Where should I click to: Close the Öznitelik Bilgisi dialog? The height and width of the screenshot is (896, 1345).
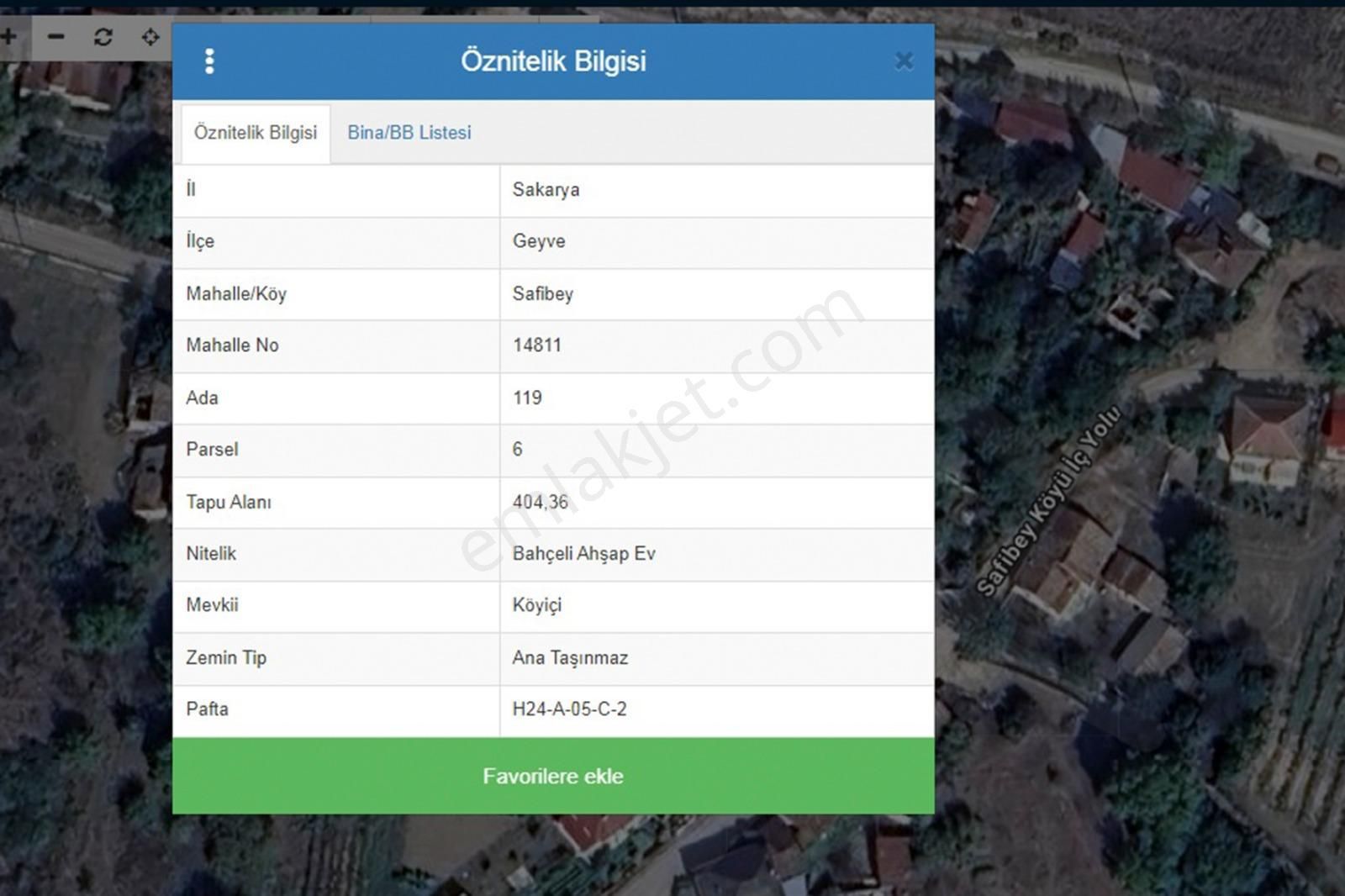[x=904, y=61]
